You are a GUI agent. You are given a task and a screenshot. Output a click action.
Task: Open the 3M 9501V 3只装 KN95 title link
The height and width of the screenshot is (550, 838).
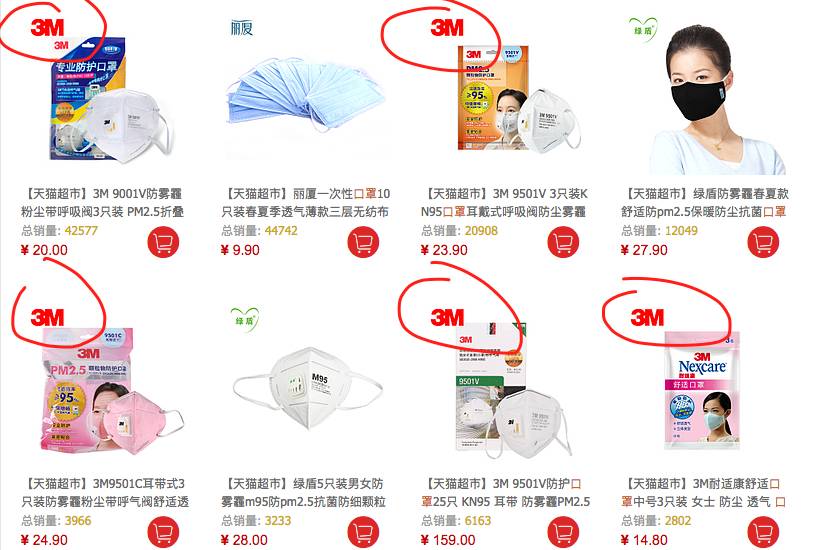tap(505, 203)
